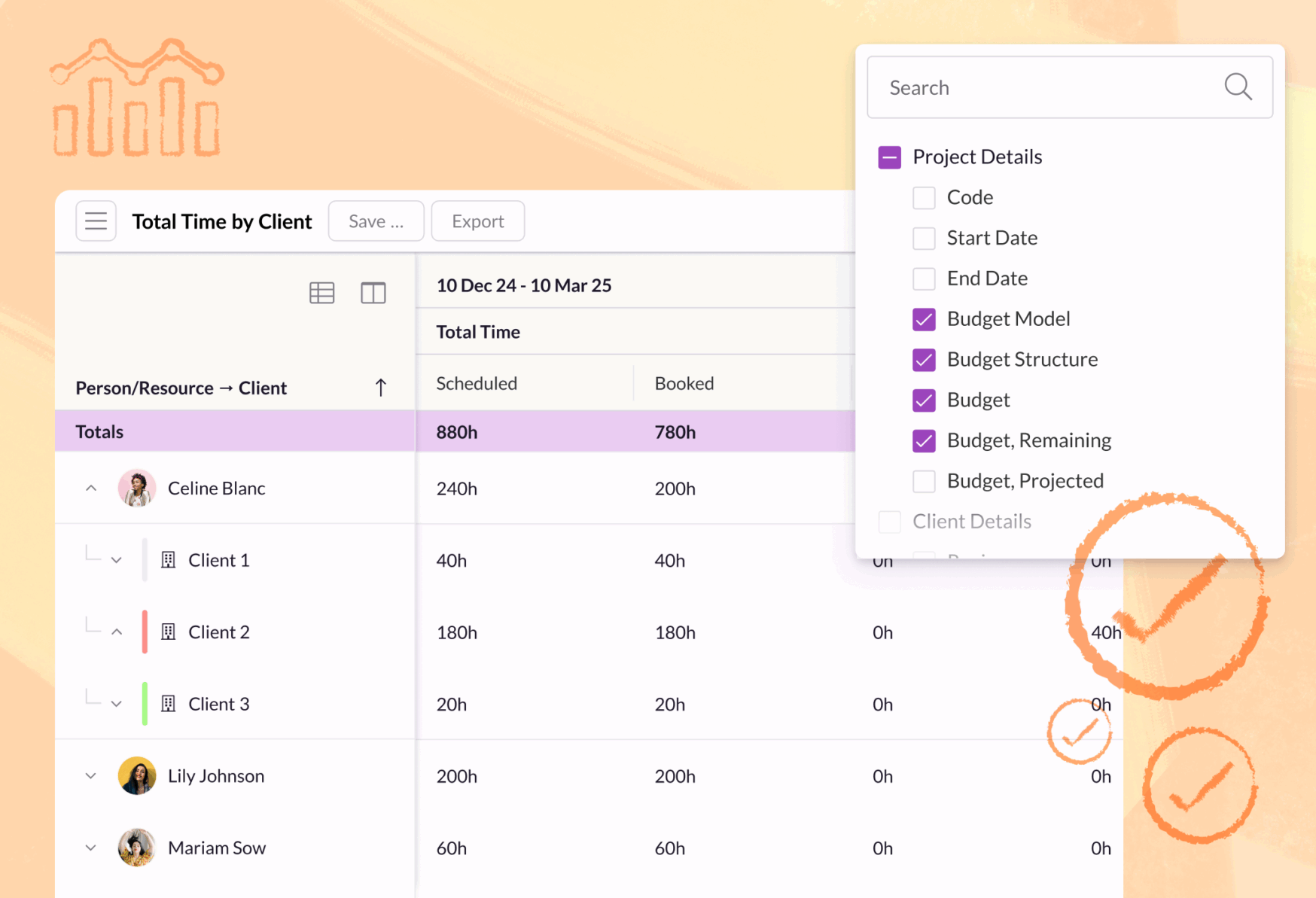The image size is (1316, 898).
Task: Click Client 3's green color bar
Action: pyautogui.click(x=145, y=704)
